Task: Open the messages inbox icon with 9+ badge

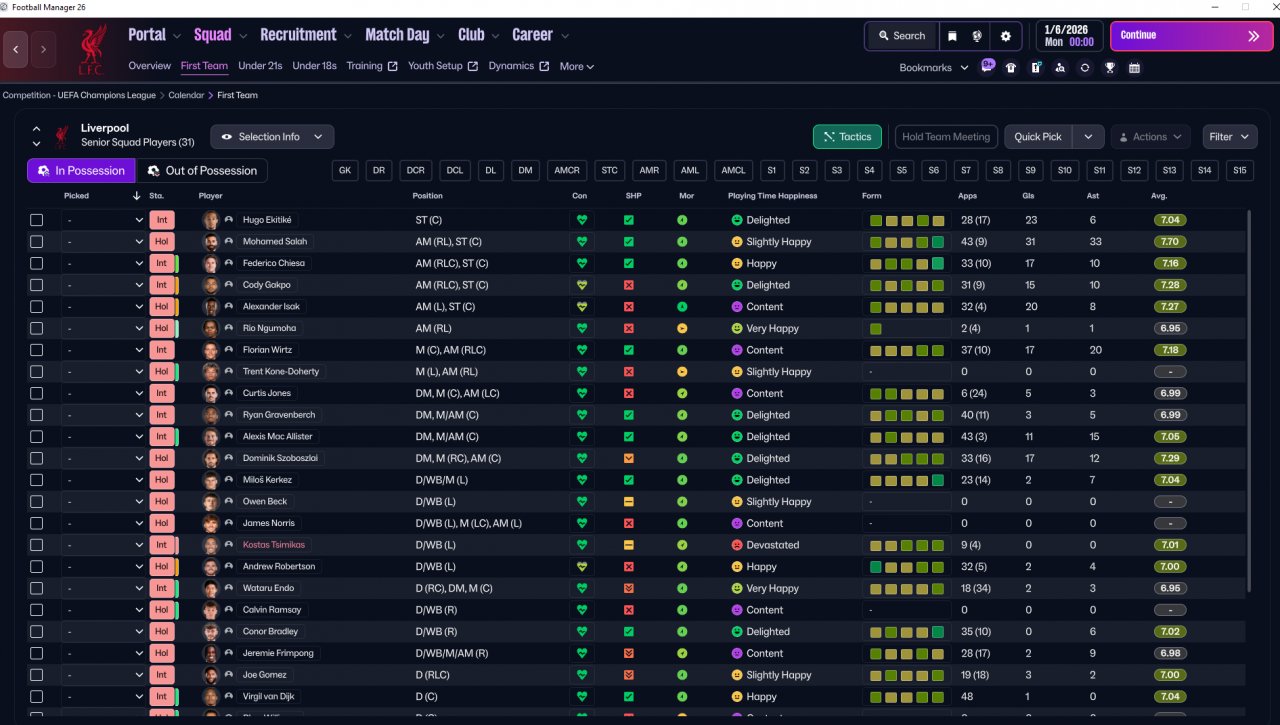Action: (987, 67)
